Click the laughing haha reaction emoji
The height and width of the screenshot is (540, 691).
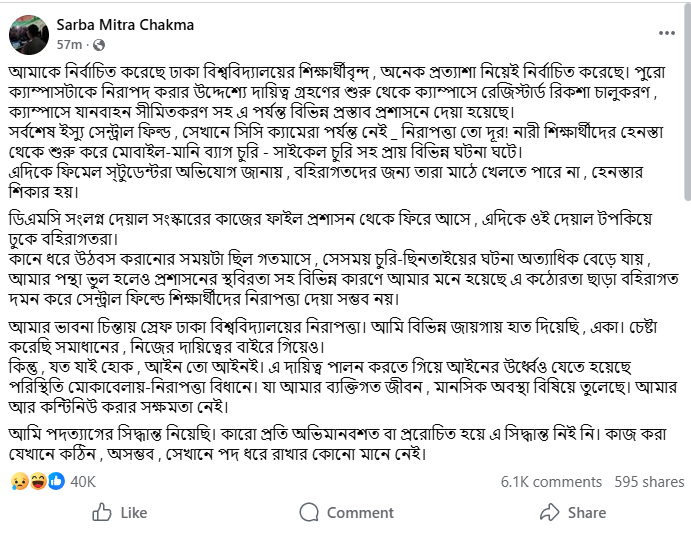[36, 482]
